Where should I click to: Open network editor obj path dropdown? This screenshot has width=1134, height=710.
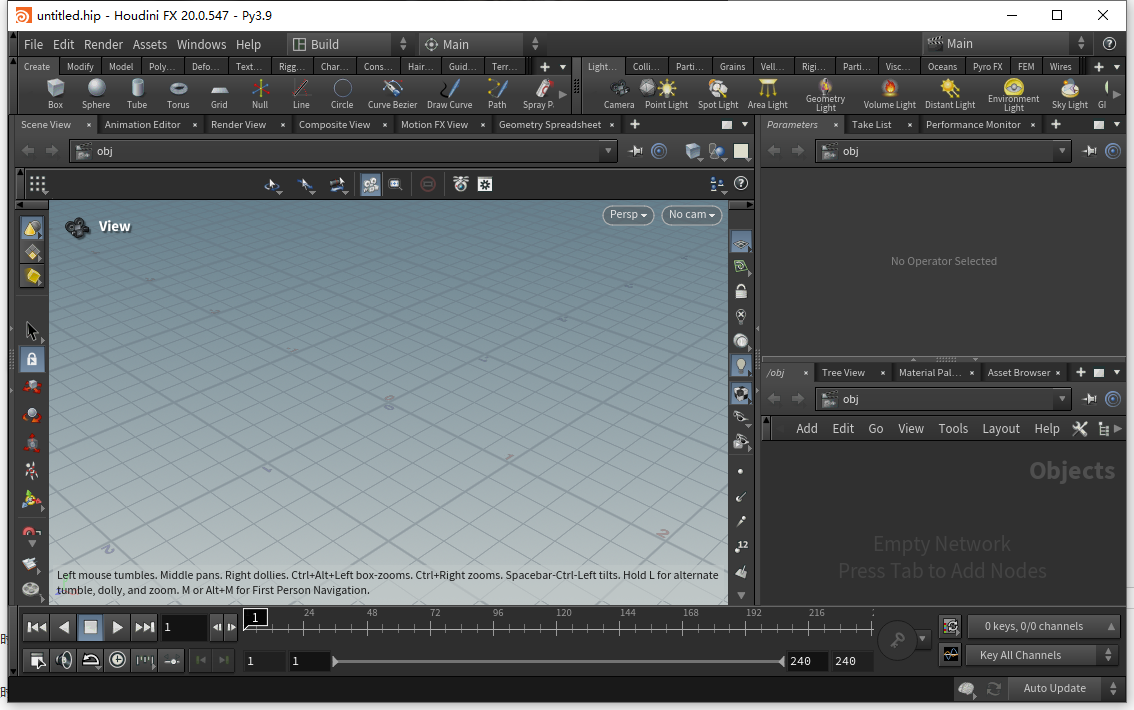click(x=1062, y=399)
